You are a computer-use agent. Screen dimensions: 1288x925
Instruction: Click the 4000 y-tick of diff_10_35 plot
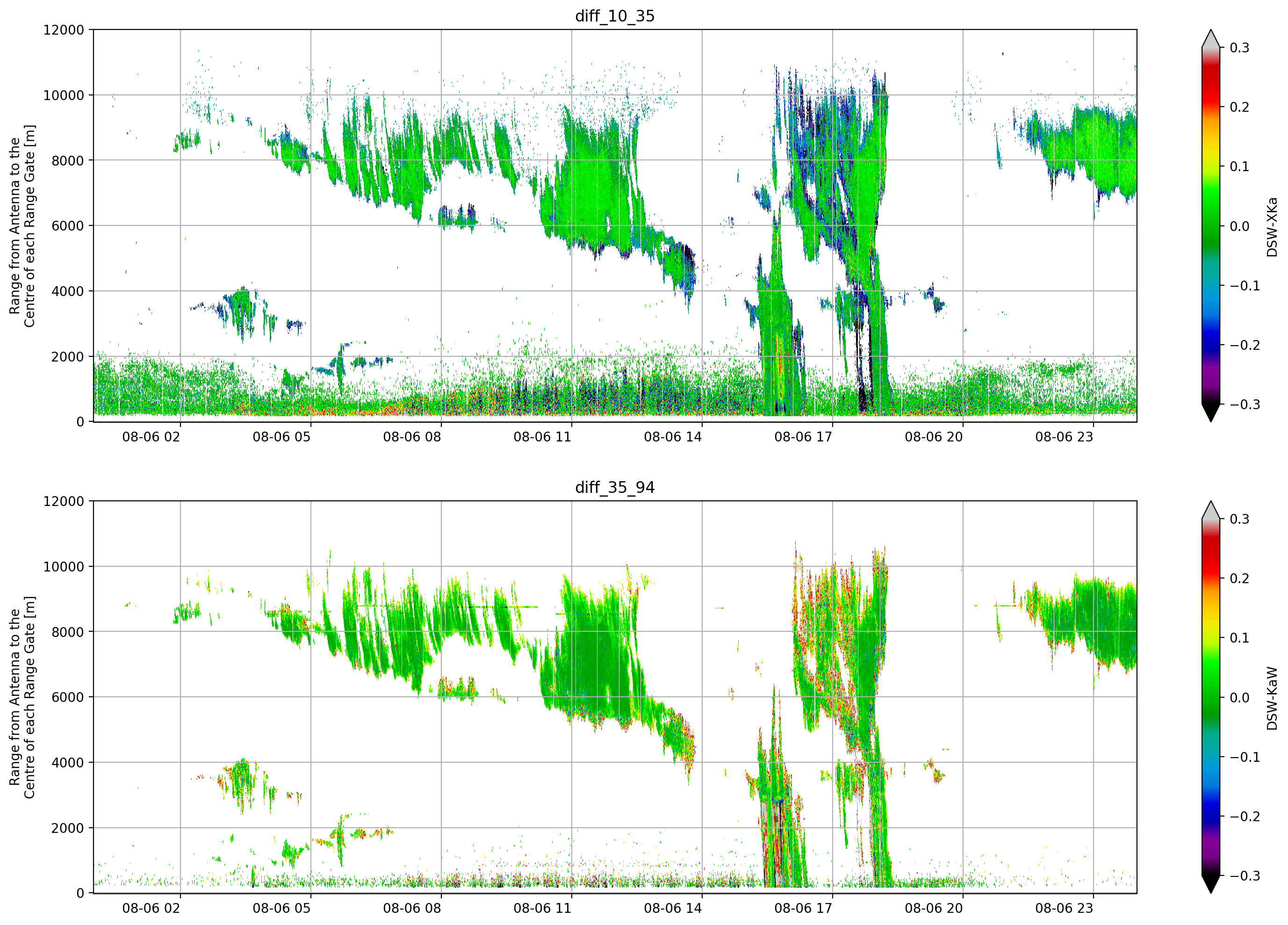pyautogui.click(x=68, y=291)
